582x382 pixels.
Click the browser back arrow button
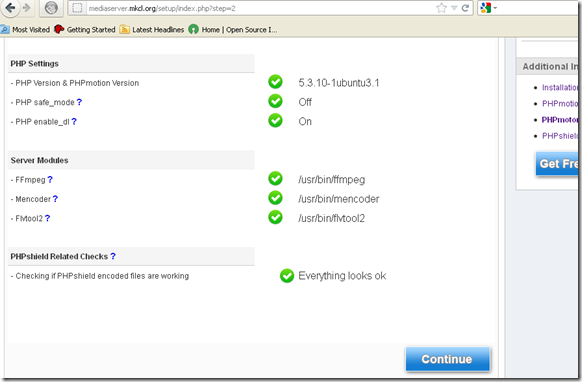click(x=10, y=7)
